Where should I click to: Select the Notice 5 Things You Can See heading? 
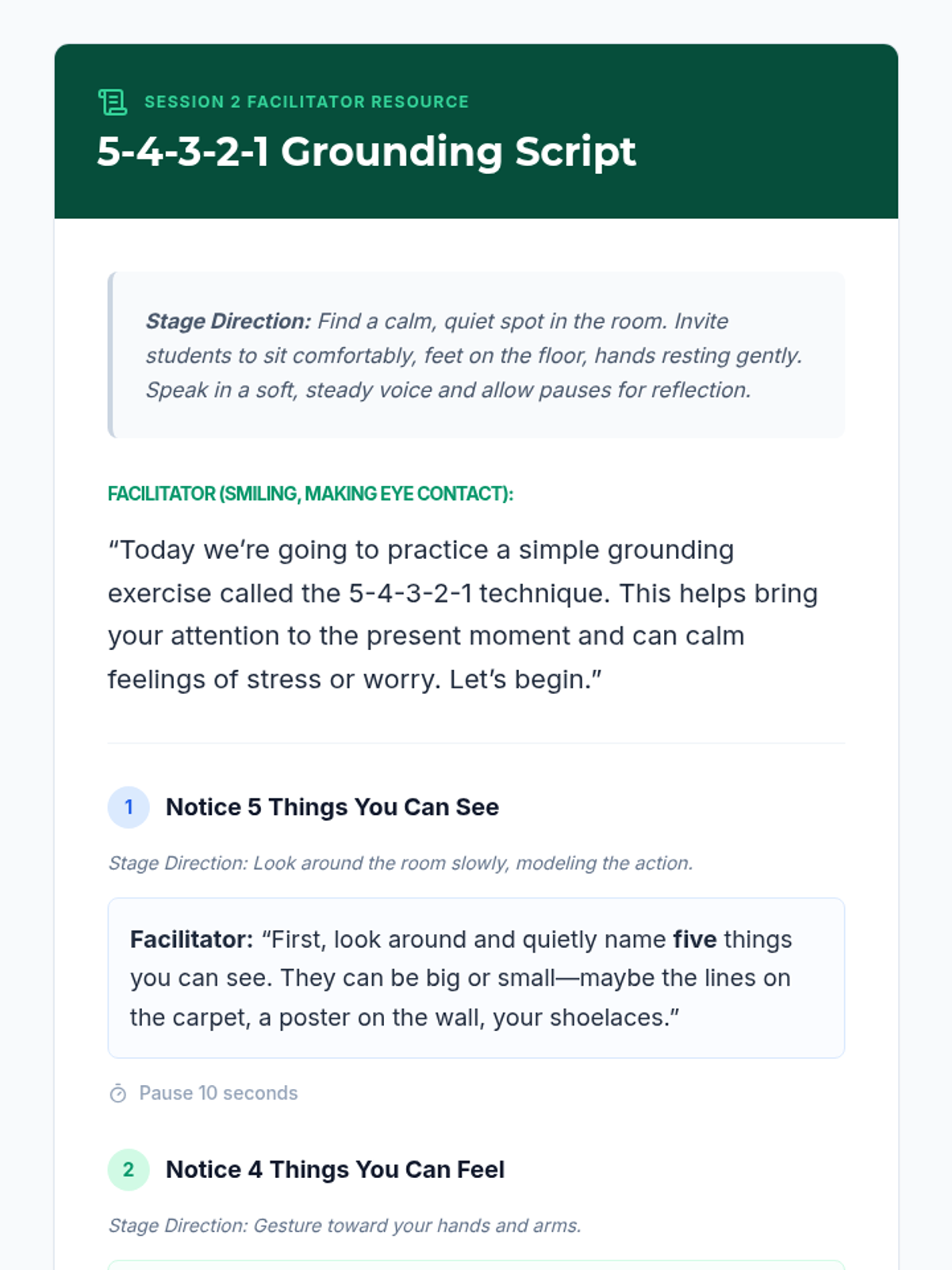(332, 807)
